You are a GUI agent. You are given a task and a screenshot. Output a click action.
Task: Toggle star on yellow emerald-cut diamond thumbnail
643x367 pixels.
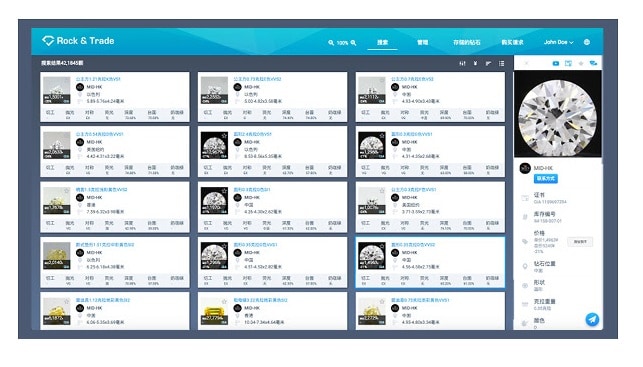click(224, 301)
